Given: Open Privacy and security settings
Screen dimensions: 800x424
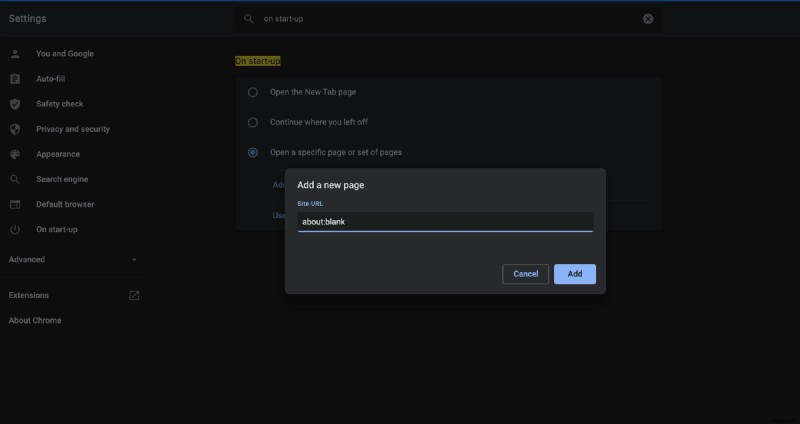Looking at the screenshot, I should [x=73, y=129].
